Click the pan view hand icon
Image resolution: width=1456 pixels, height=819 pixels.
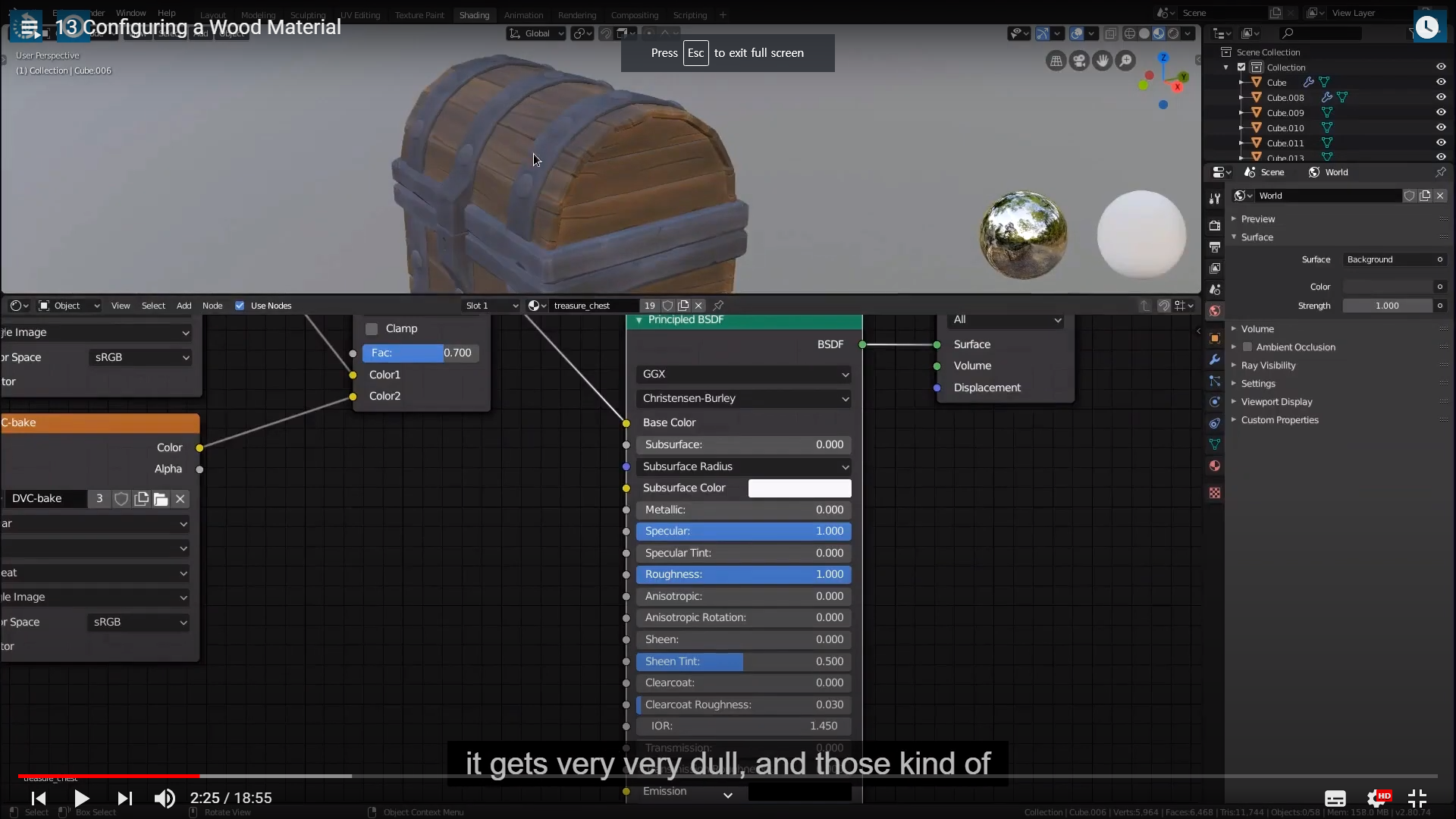point(1103,61)
